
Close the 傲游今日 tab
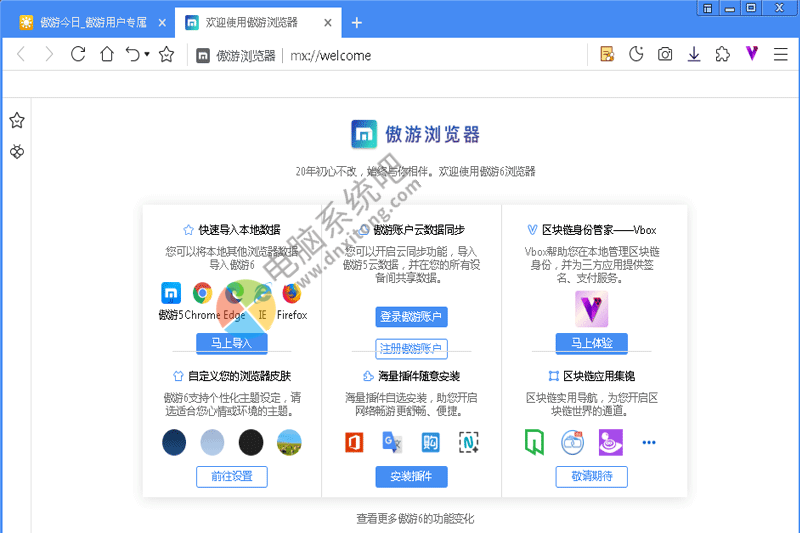tap(162, 22)
